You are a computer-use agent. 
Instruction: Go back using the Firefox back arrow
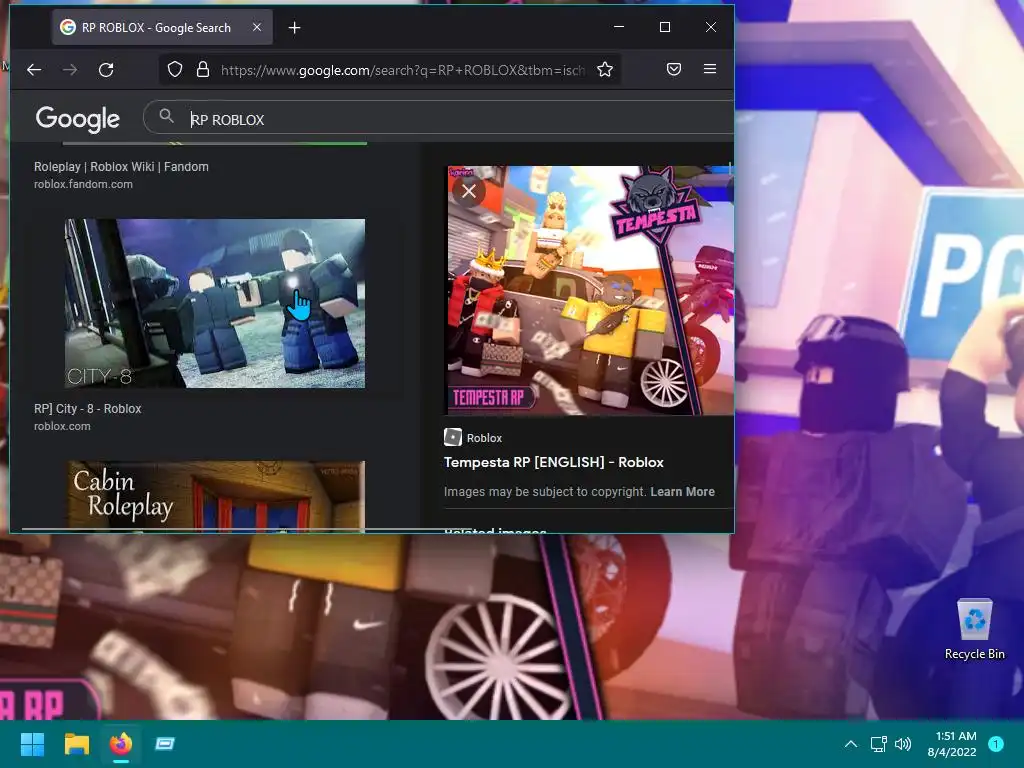(34, 69)
